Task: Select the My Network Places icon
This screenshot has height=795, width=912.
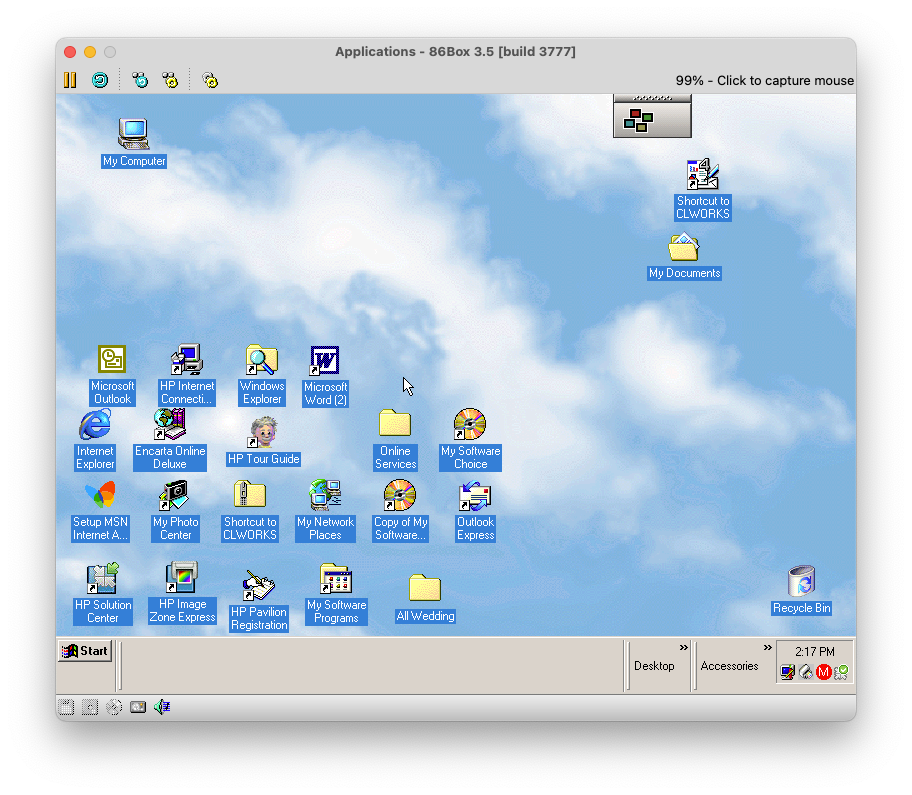Action: [325, 511]
